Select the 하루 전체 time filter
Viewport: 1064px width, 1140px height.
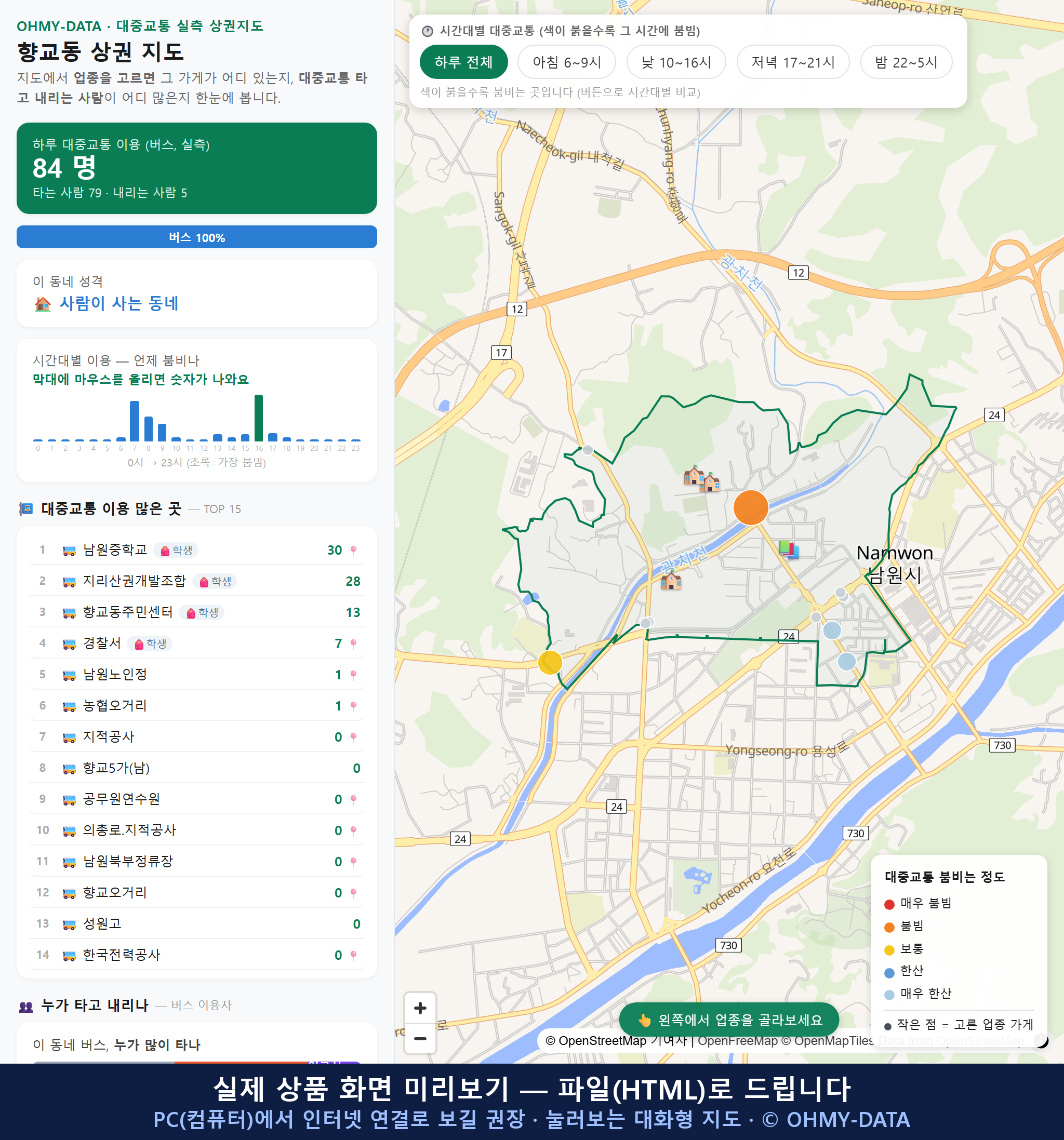pos(463,62)
